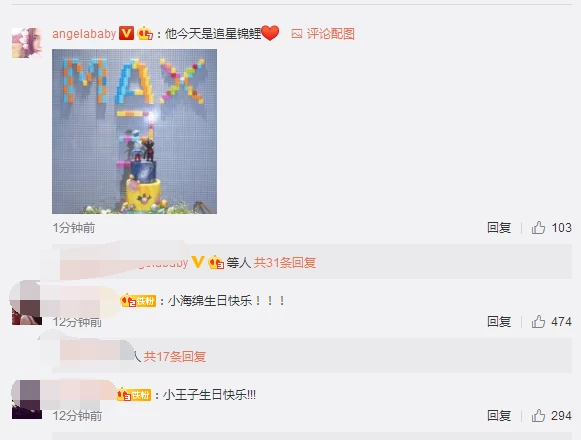Open avatar of 小海绵 commenter
Screen dimensions: 581x440
27,304
